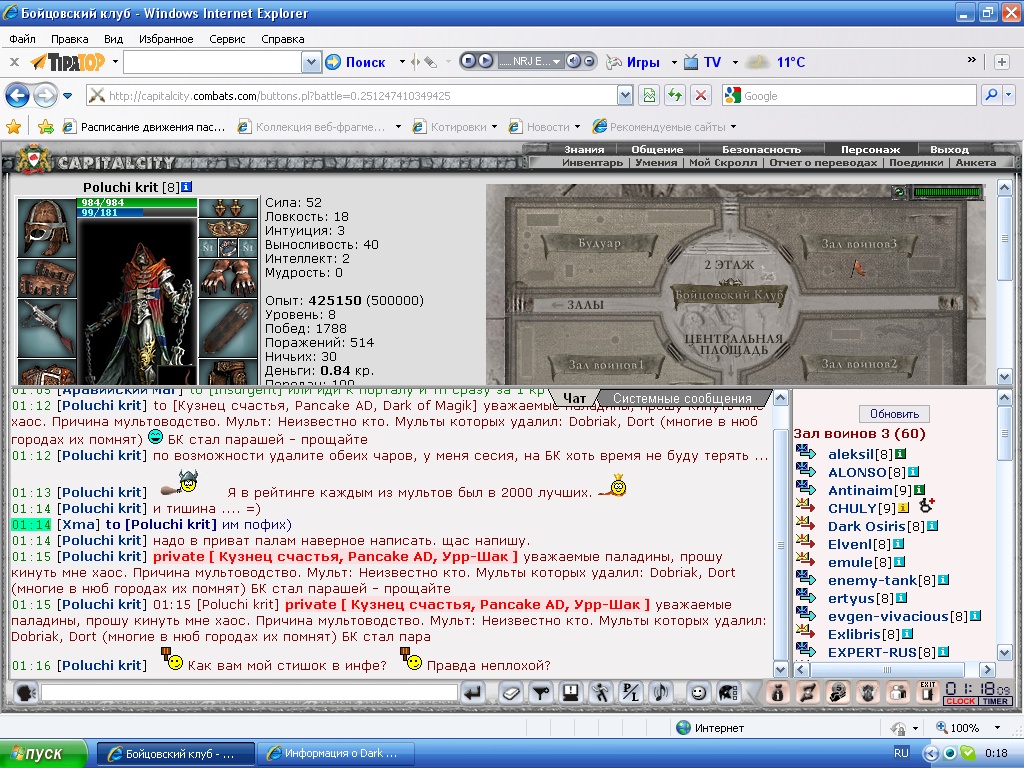
Task: Click the info icon next to ALONSO
Action: pyautogui.click(x=914, y=472)
